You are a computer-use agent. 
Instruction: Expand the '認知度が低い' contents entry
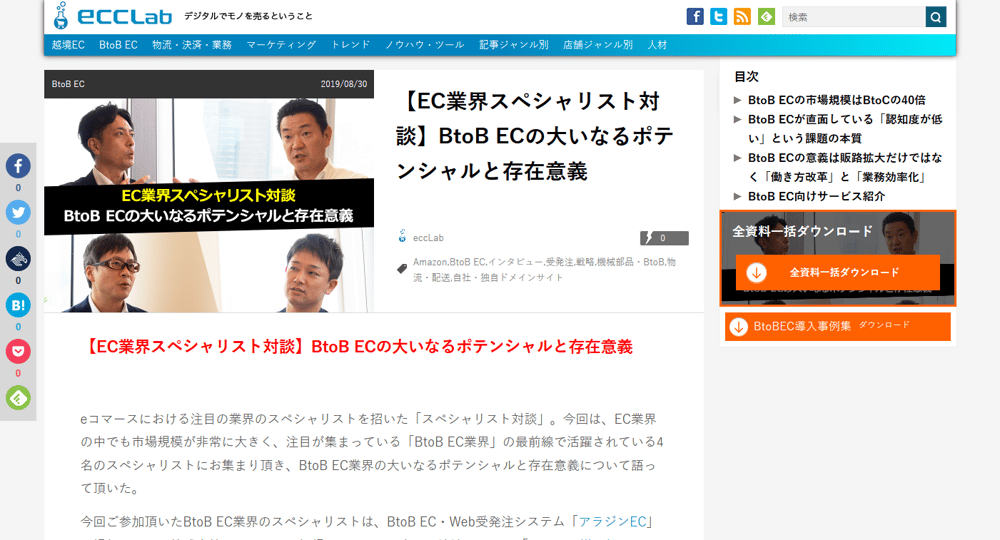coord(844,128)
